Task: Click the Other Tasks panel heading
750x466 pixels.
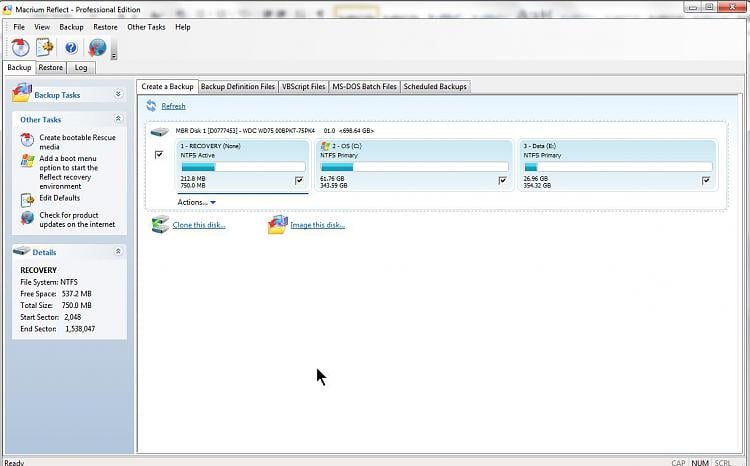Action: tap(41, 120)
